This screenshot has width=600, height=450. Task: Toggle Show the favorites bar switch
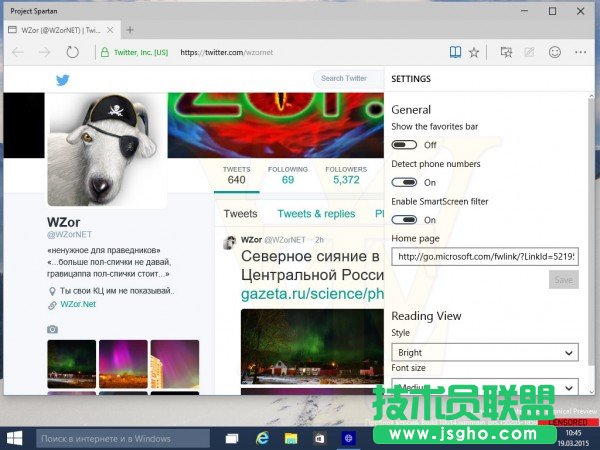404,145
